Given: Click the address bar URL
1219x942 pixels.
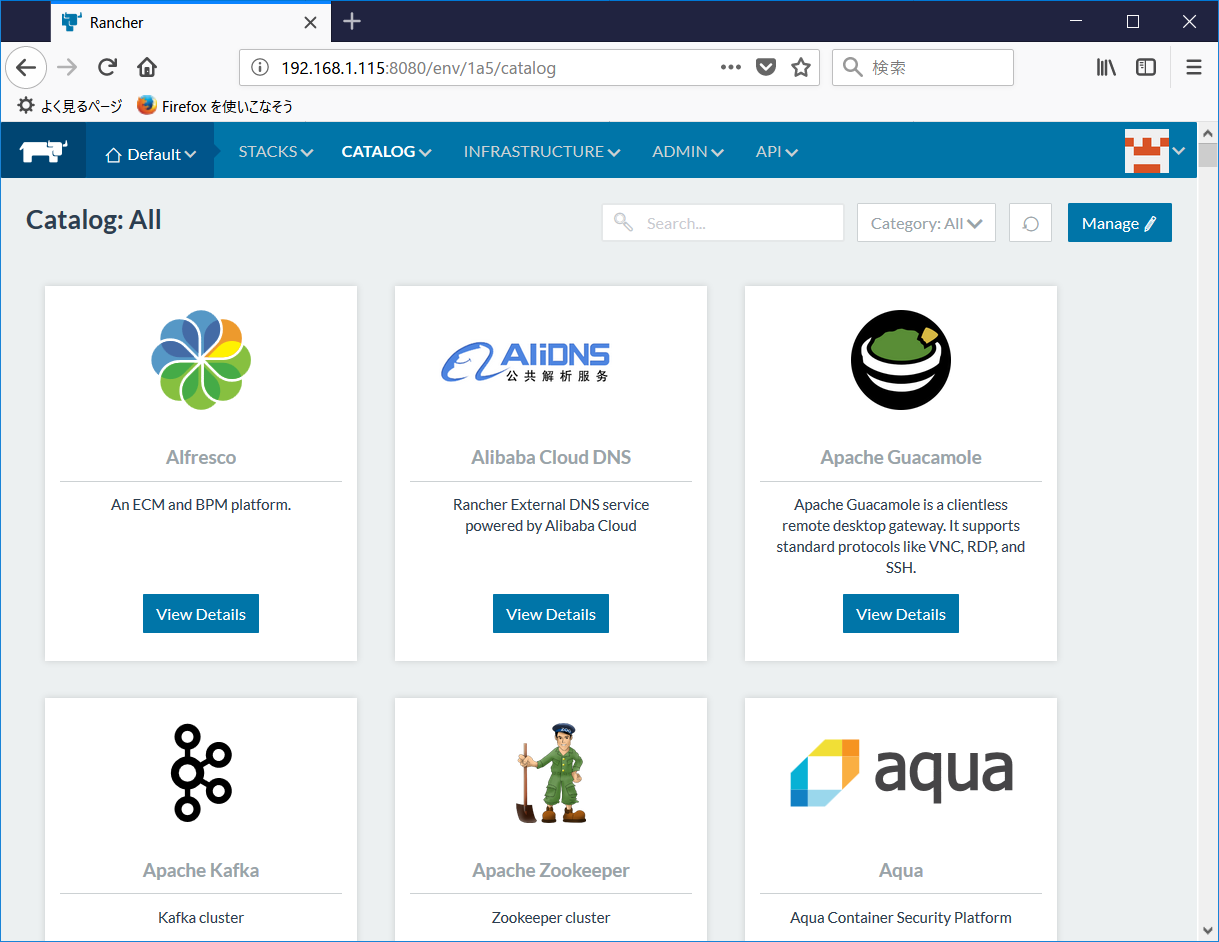Looking at the screenshot, I should pos(418,68).
